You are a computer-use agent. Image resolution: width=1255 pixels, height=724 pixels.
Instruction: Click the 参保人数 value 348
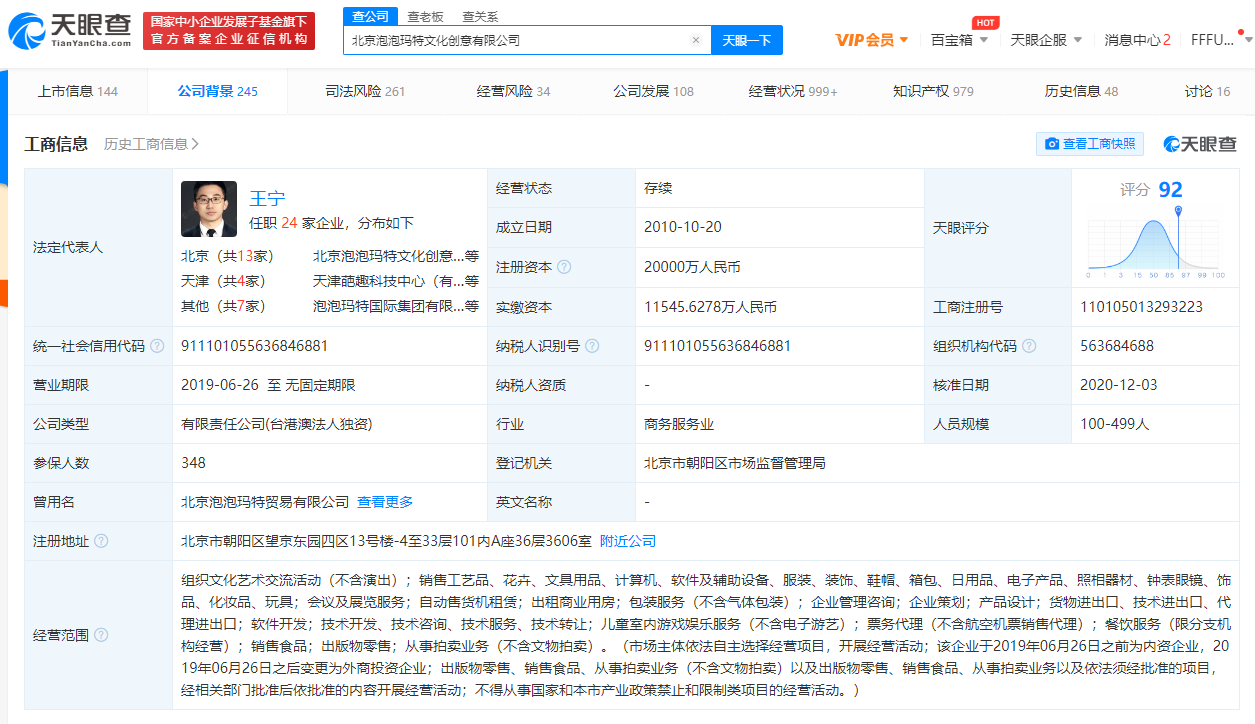click(x=193, y=463)
